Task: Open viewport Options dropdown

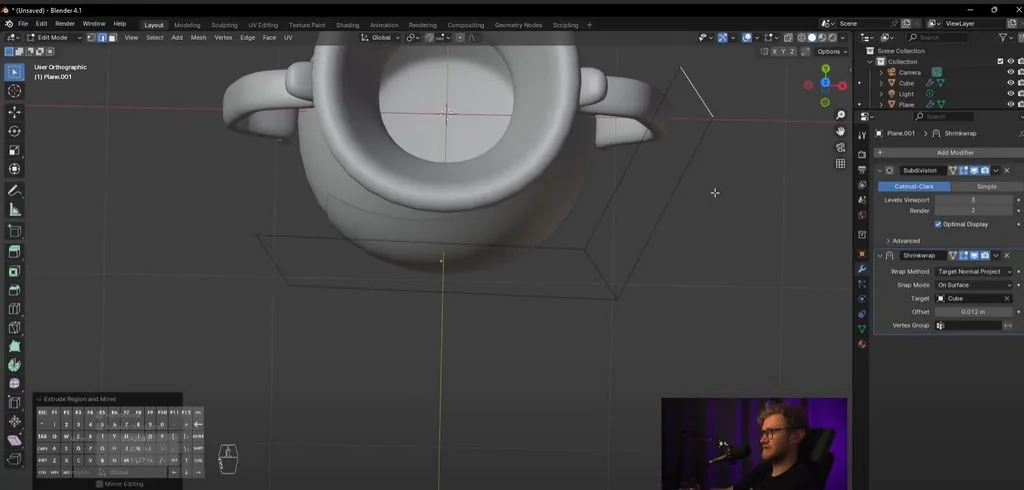Action: (831, 52)
